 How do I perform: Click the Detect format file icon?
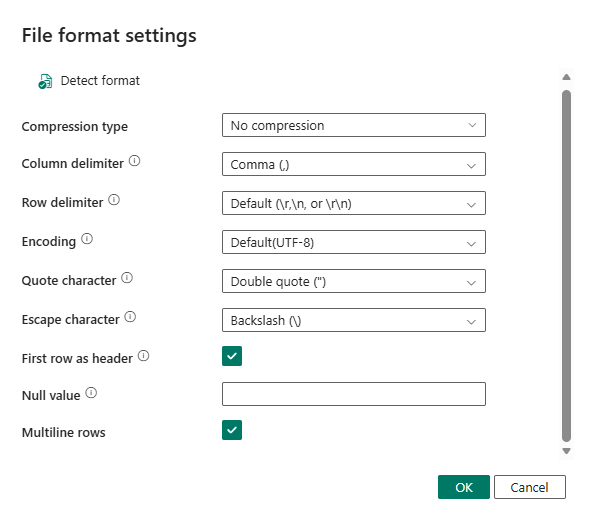coord(45,81)
